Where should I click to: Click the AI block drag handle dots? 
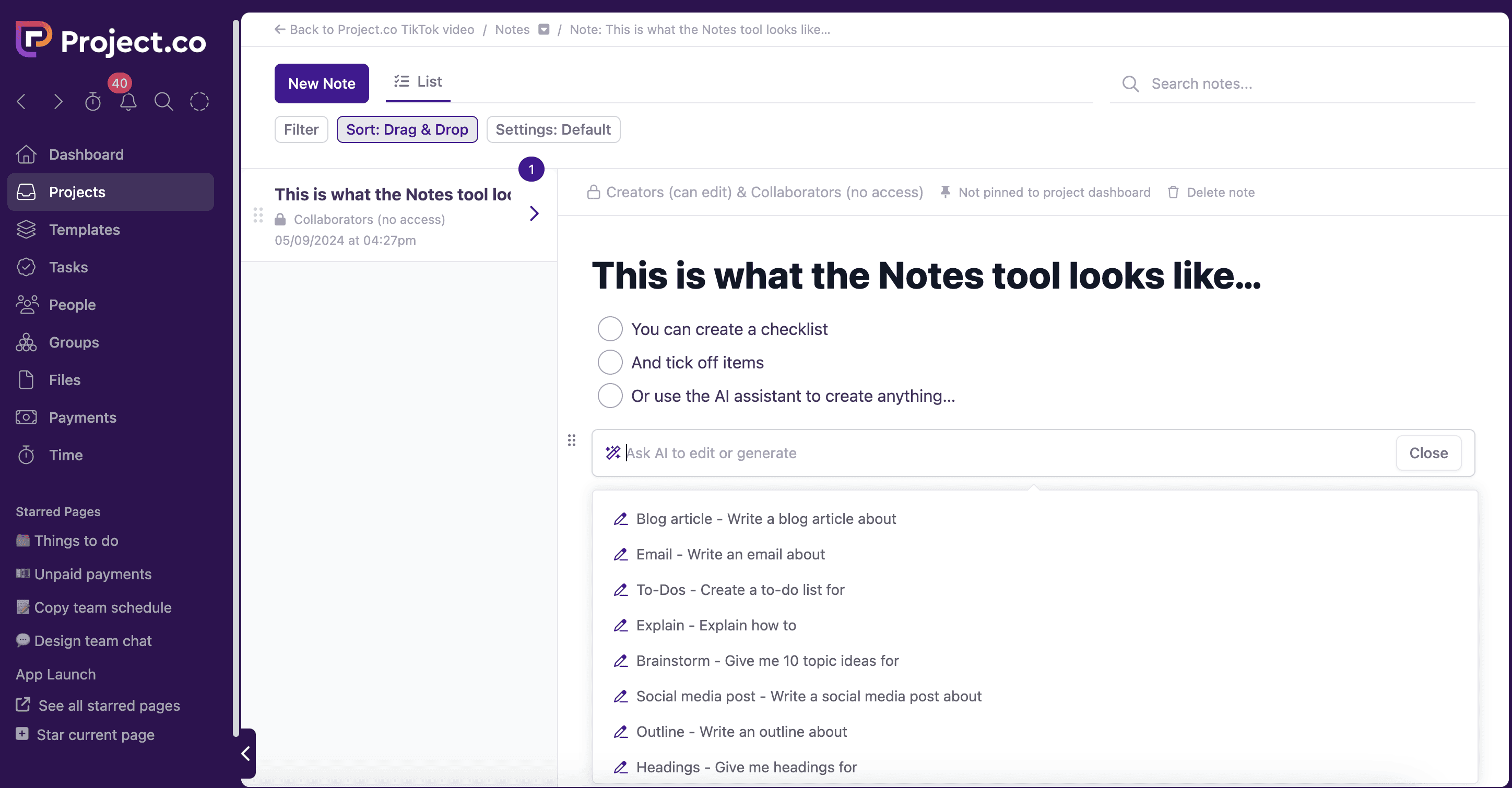coord(571,440)
